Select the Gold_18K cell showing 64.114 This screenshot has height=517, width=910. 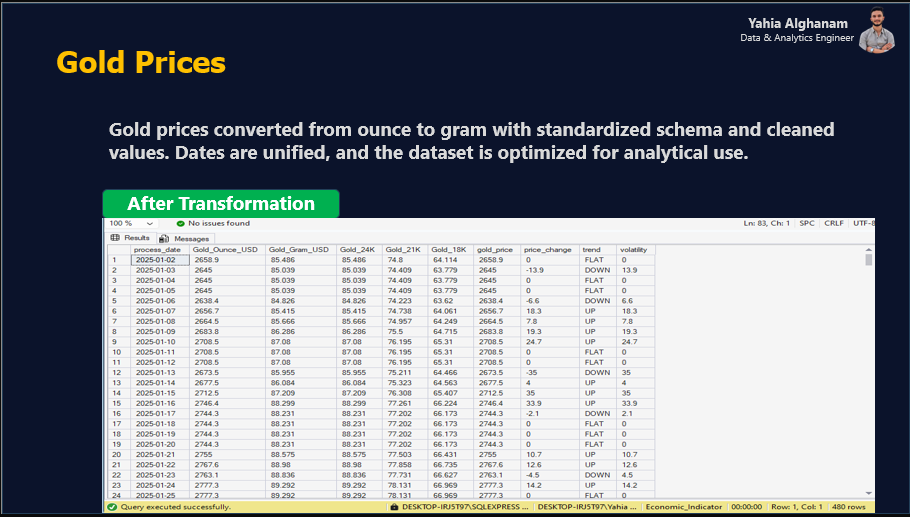[x=451, y=260]
